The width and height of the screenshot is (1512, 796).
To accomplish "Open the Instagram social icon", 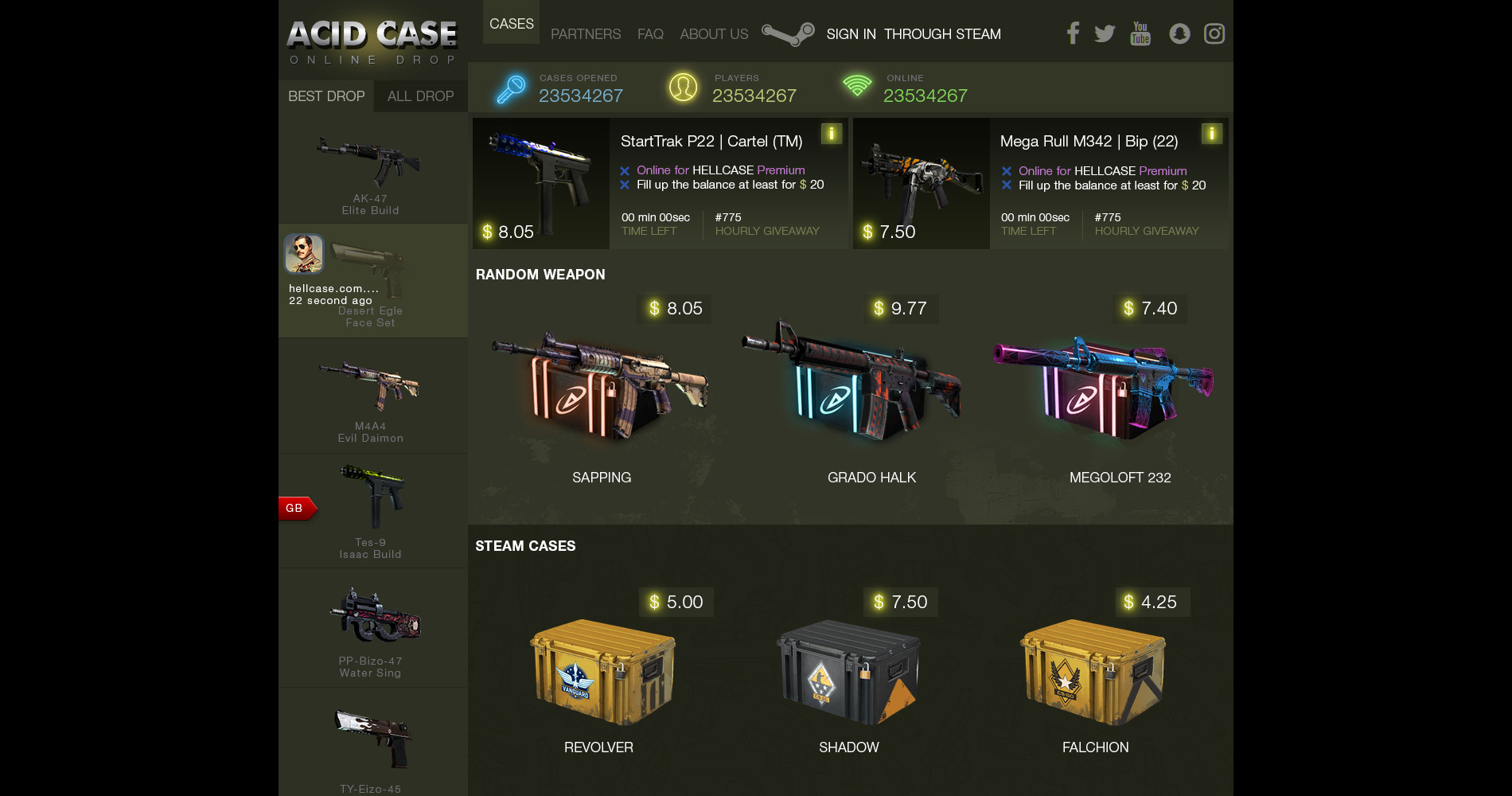I will [1214, 33].
